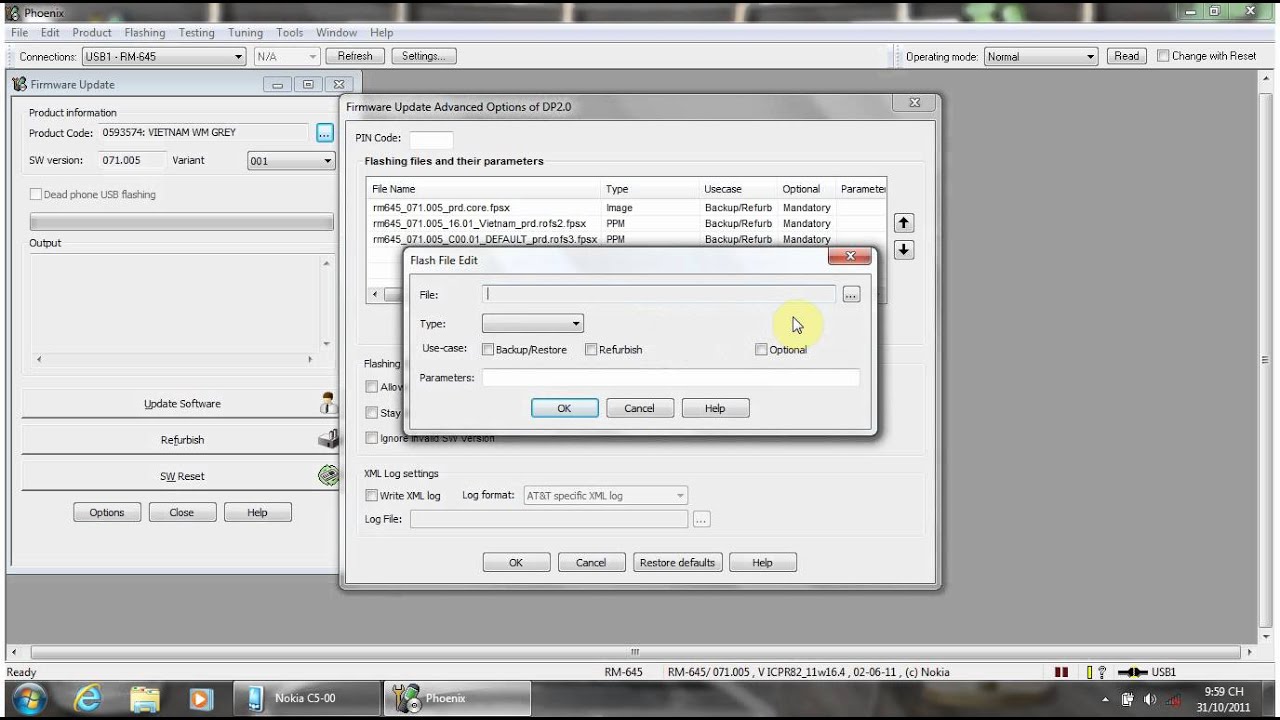Mark flash file as Optional

click(x=761, y=349)
